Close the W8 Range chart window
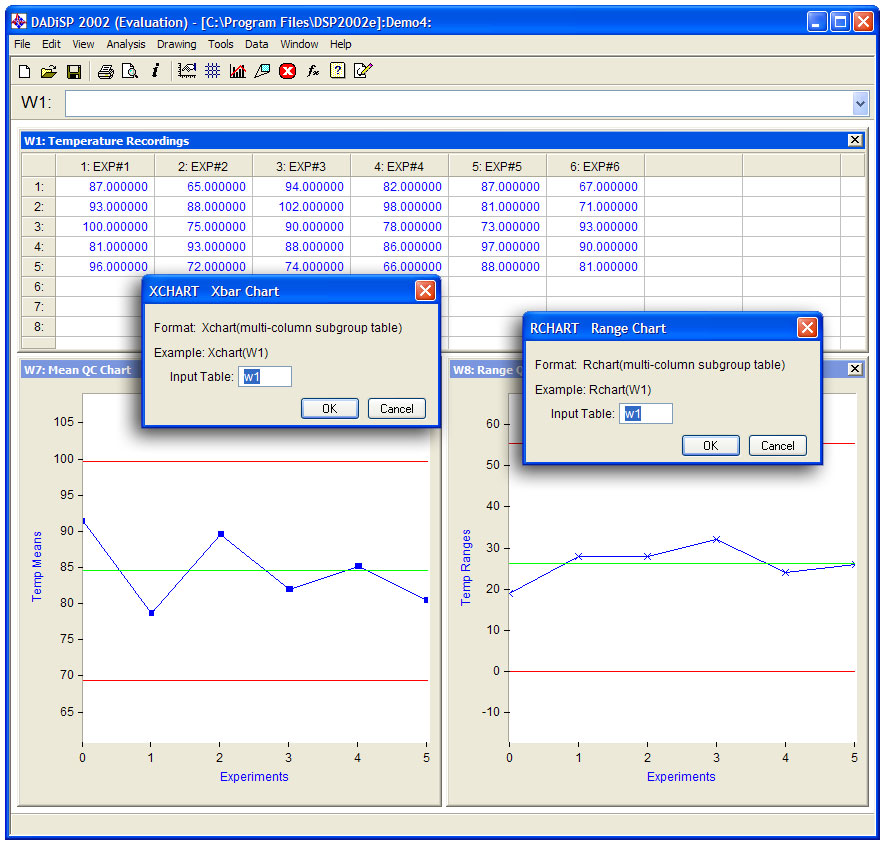This screenshot has width=885, height=845. (x=855, y=369)
